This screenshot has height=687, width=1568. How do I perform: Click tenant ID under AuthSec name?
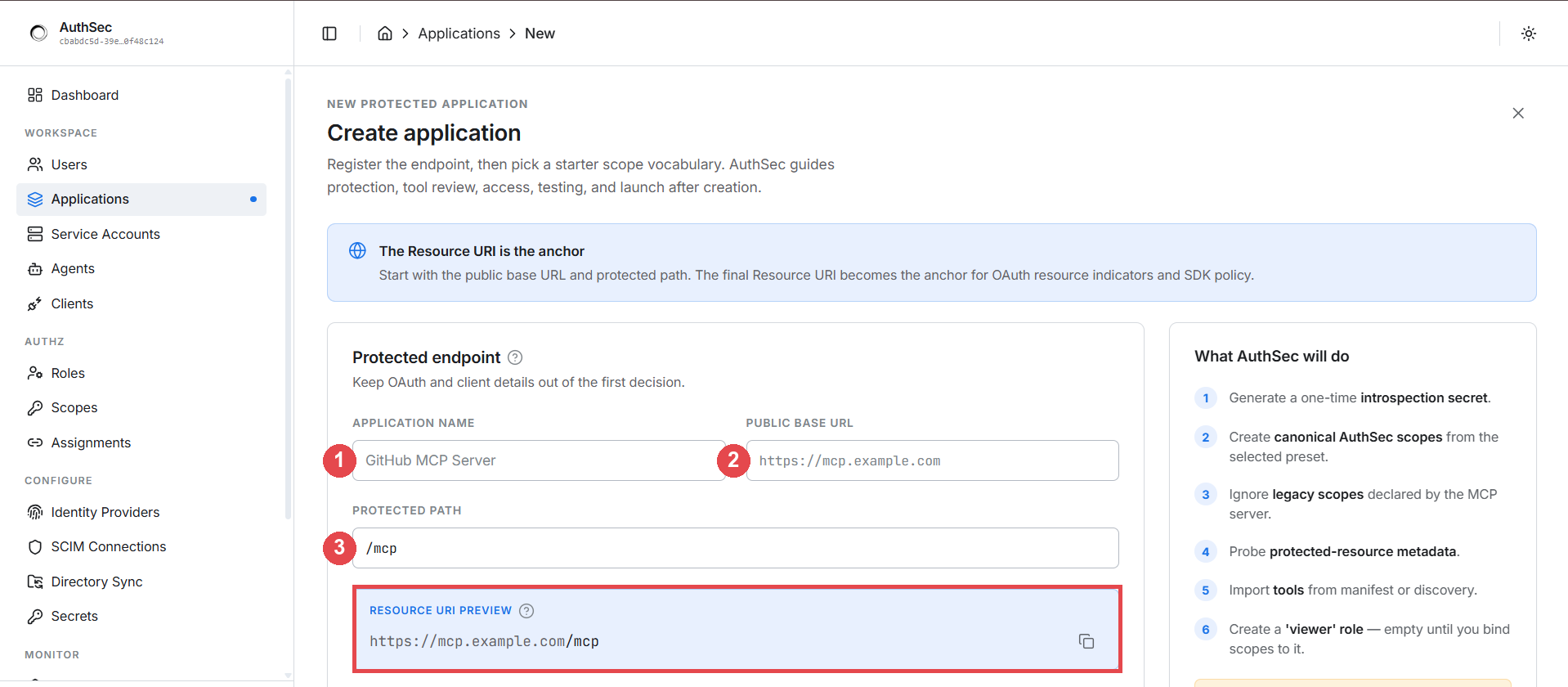tap(111, 42)
